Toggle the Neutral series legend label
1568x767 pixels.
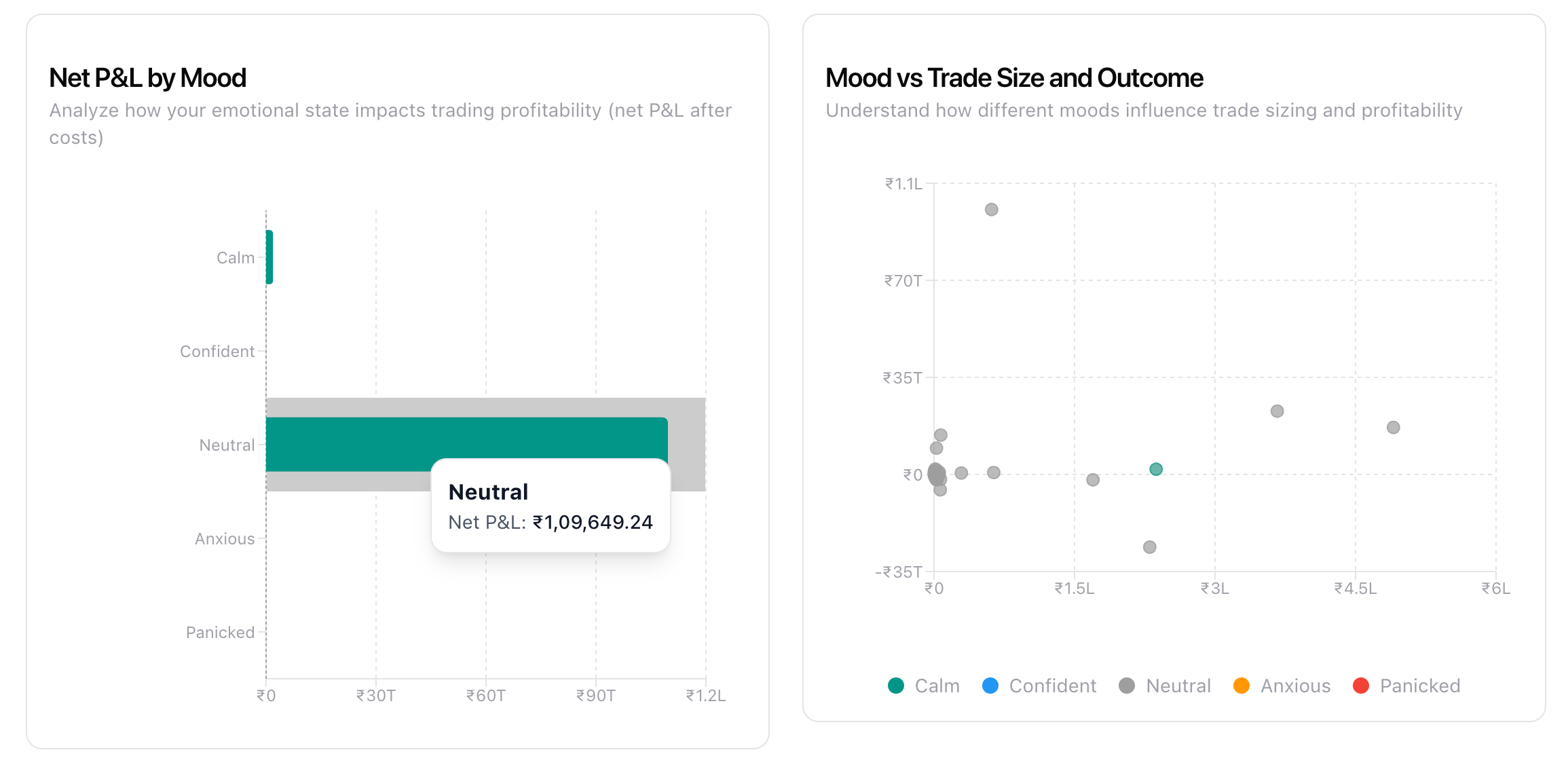coord(1178,686)
